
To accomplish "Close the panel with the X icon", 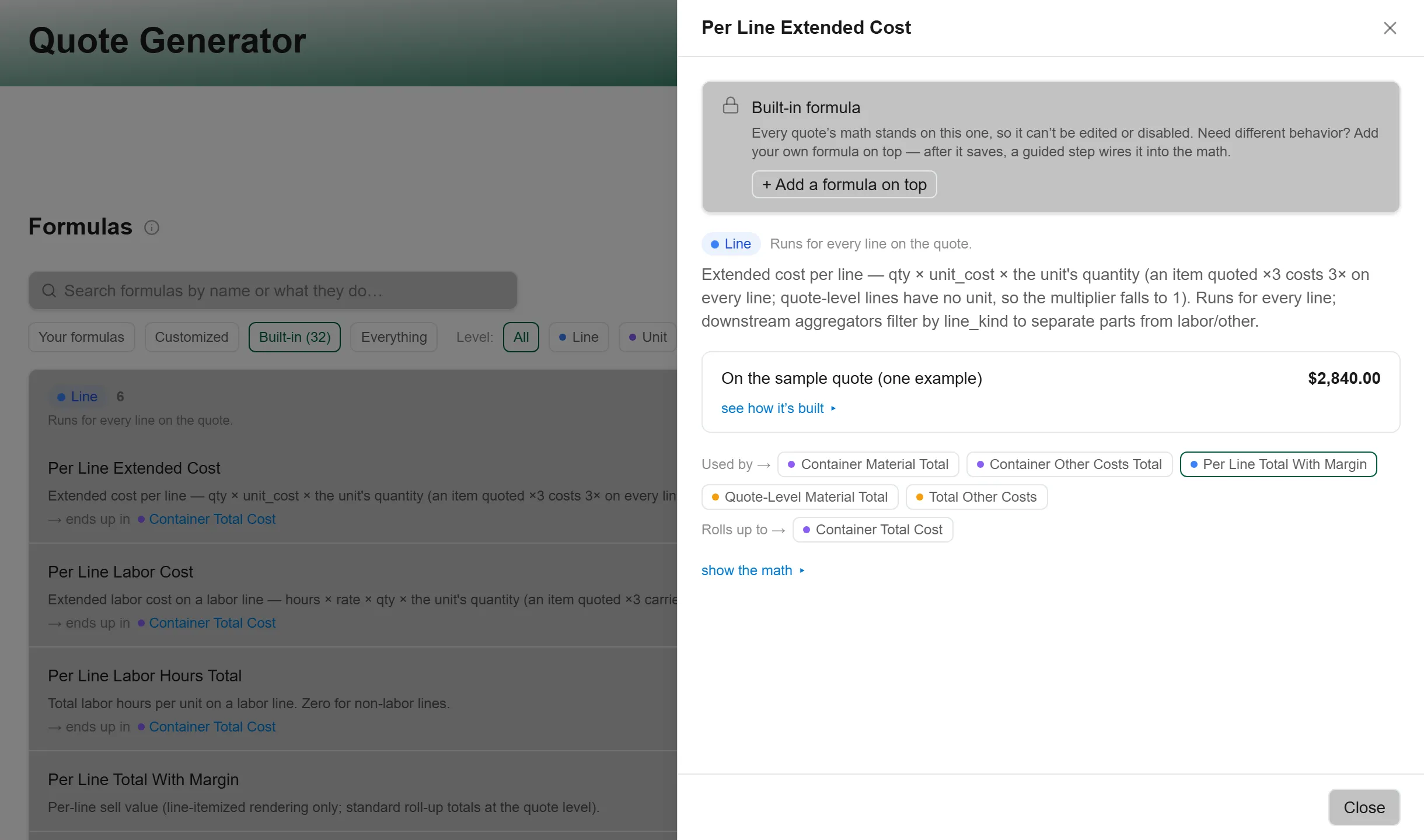I will [x=1390, y=28].
